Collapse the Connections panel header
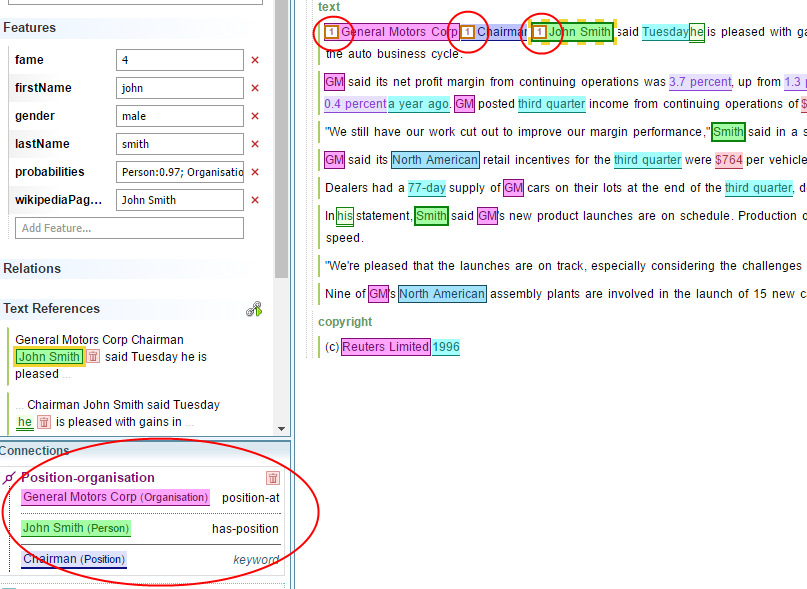 click(x=35, y=451)
